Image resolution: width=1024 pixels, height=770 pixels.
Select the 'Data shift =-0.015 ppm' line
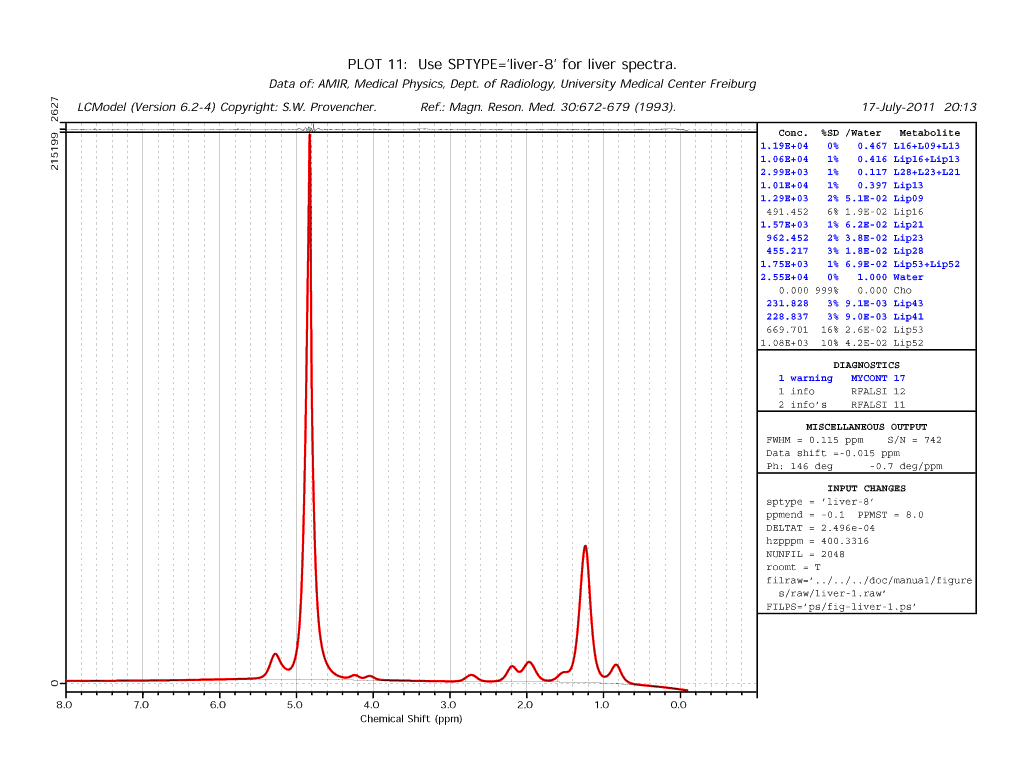pyautogui.click(x=833, y=453)
